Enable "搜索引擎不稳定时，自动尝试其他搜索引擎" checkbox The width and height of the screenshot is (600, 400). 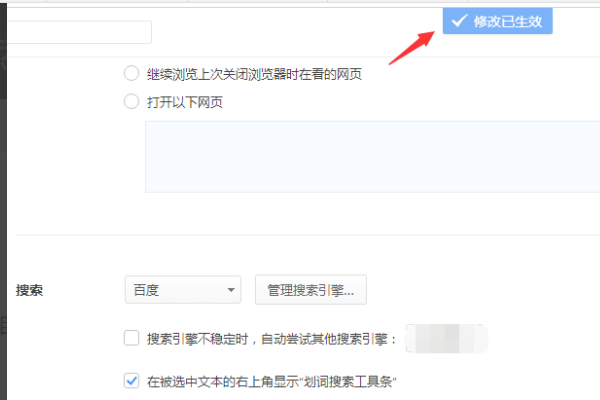(132, 338)
